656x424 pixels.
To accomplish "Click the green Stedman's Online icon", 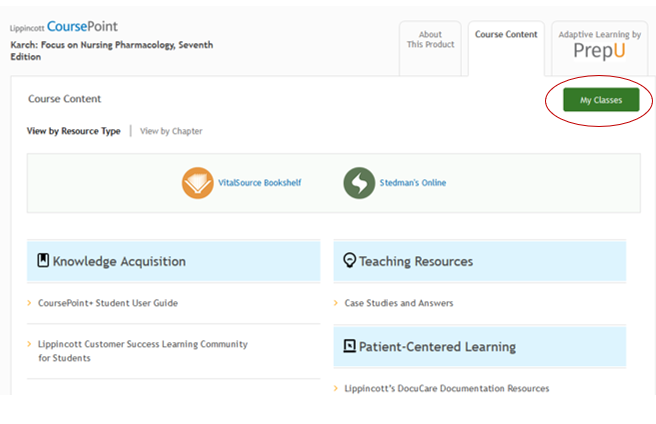I will (359, 183).
